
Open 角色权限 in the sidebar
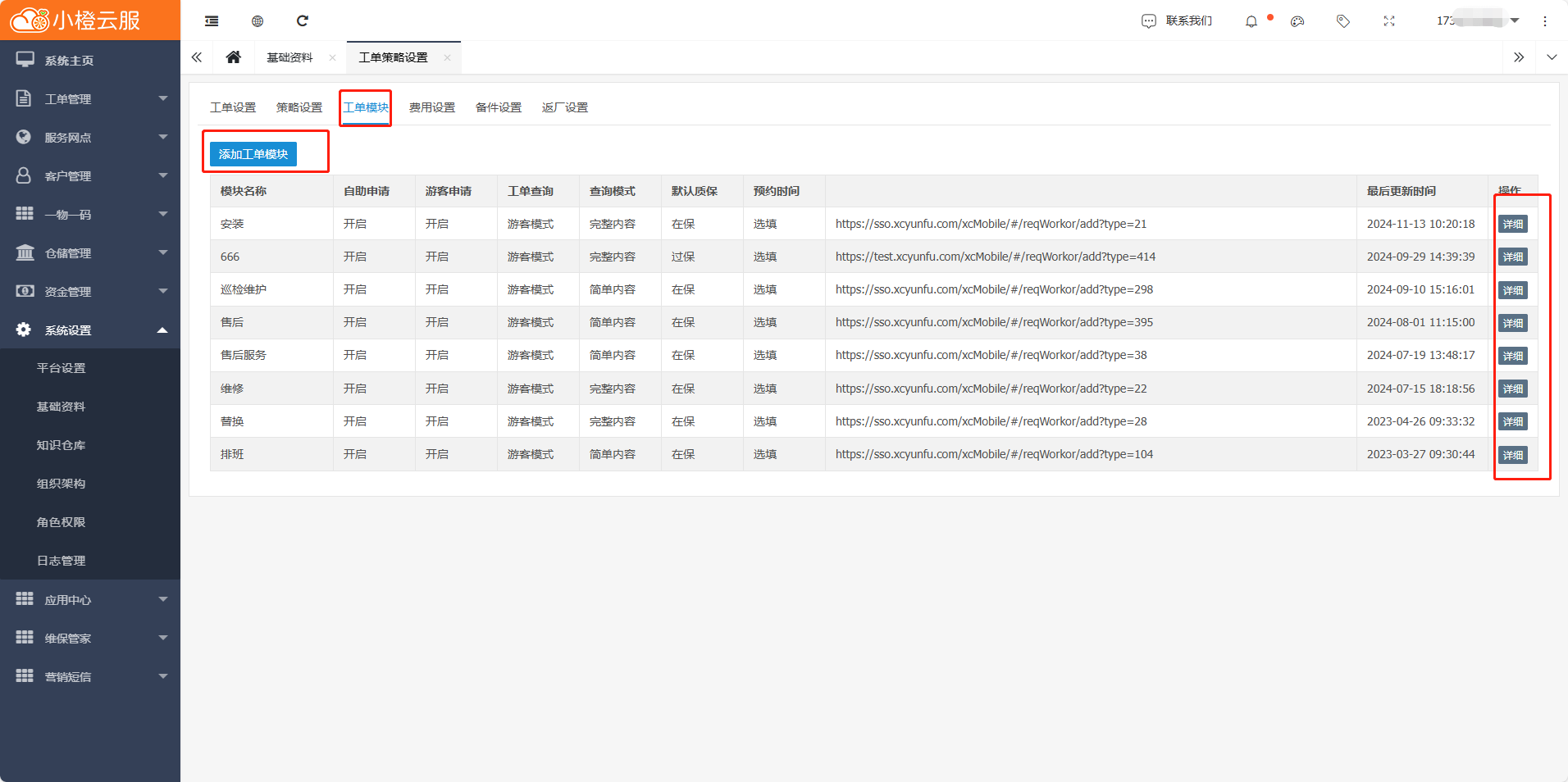point(62,522)
